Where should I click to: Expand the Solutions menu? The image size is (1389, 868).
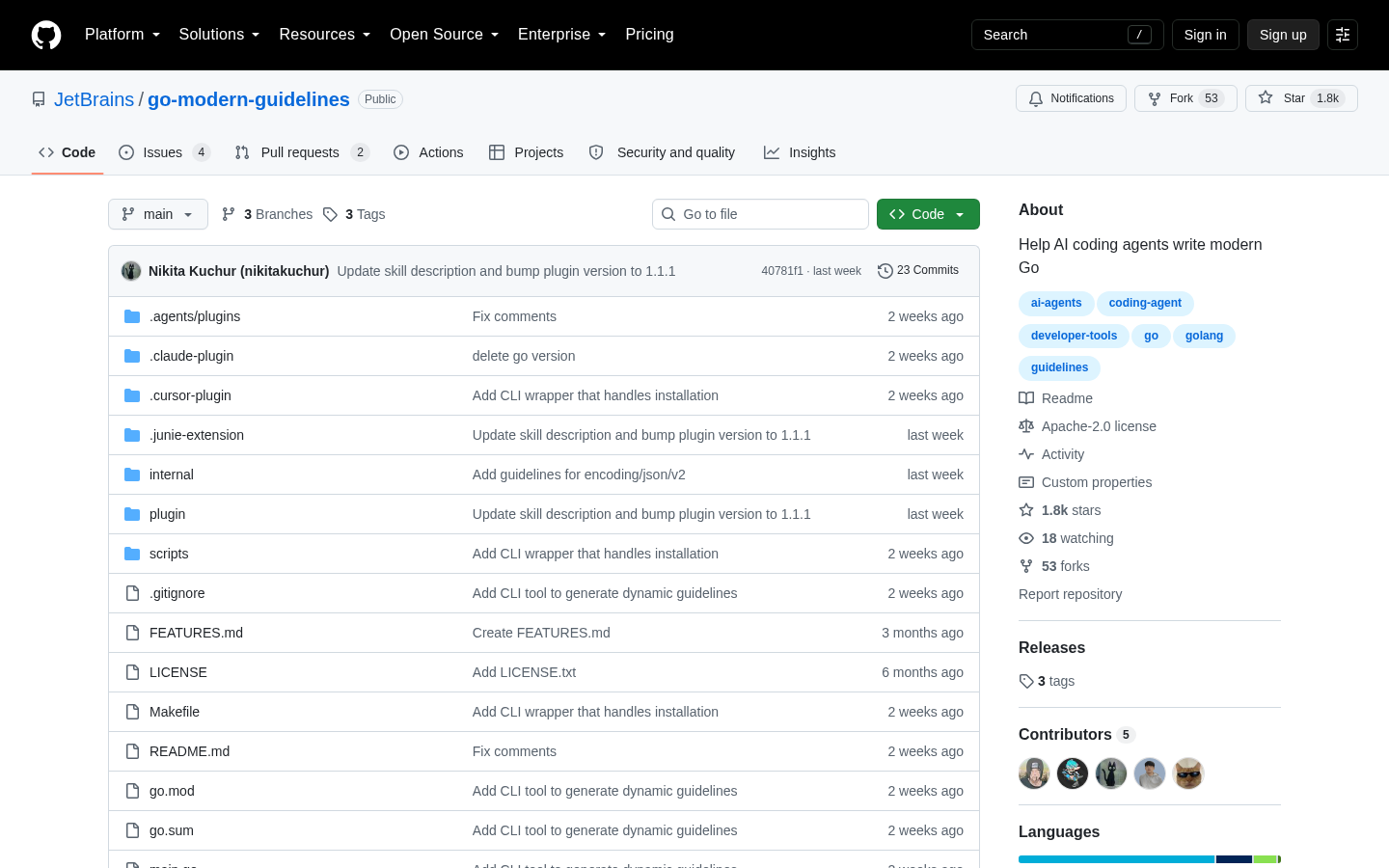[219, 35]
